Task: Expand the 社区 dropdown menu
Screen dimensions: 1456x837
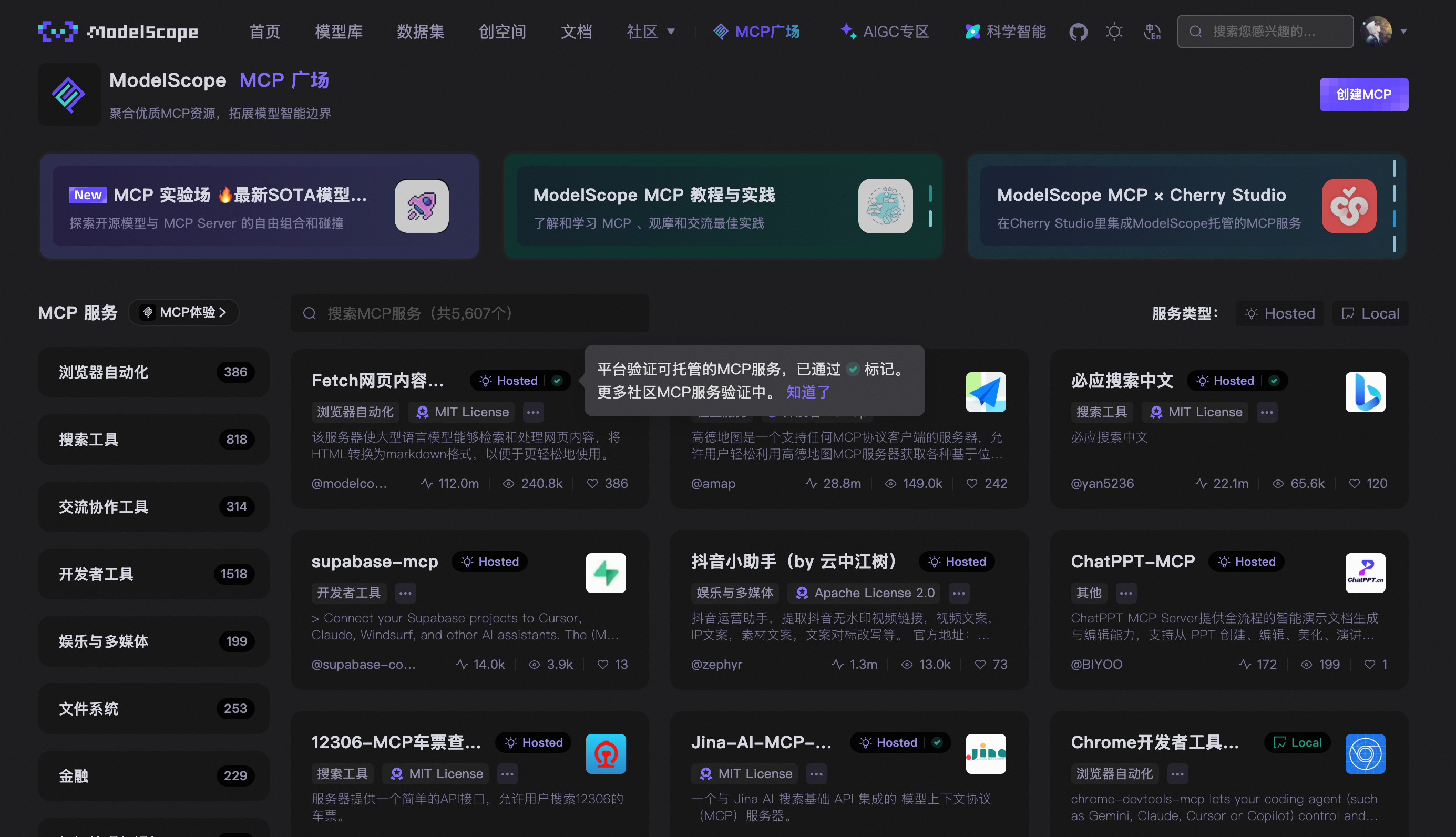Action: tap(650, 32)
